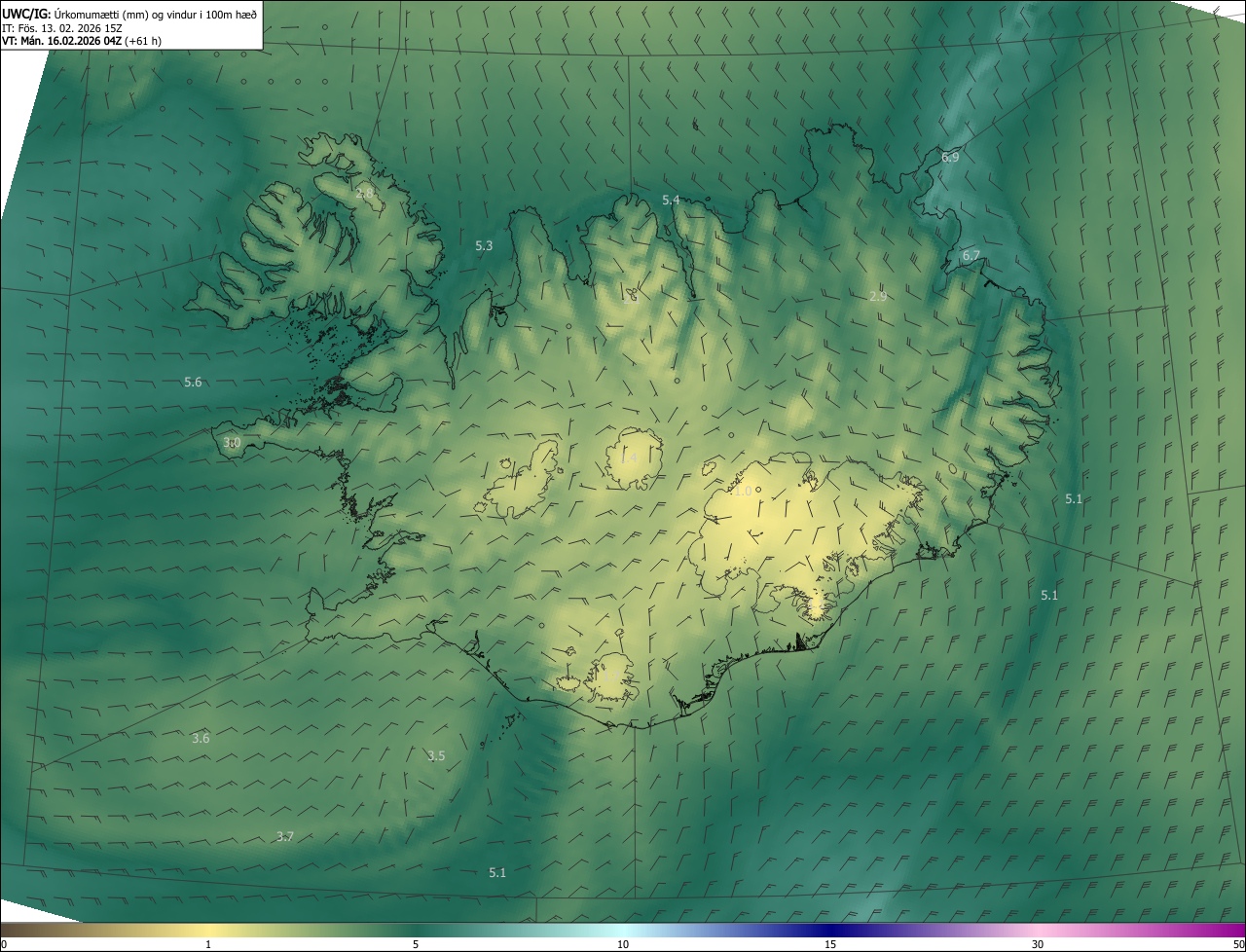
Task: Click the 3.0 value label on Snæfellsnes
Action: (x=232, y=443)
